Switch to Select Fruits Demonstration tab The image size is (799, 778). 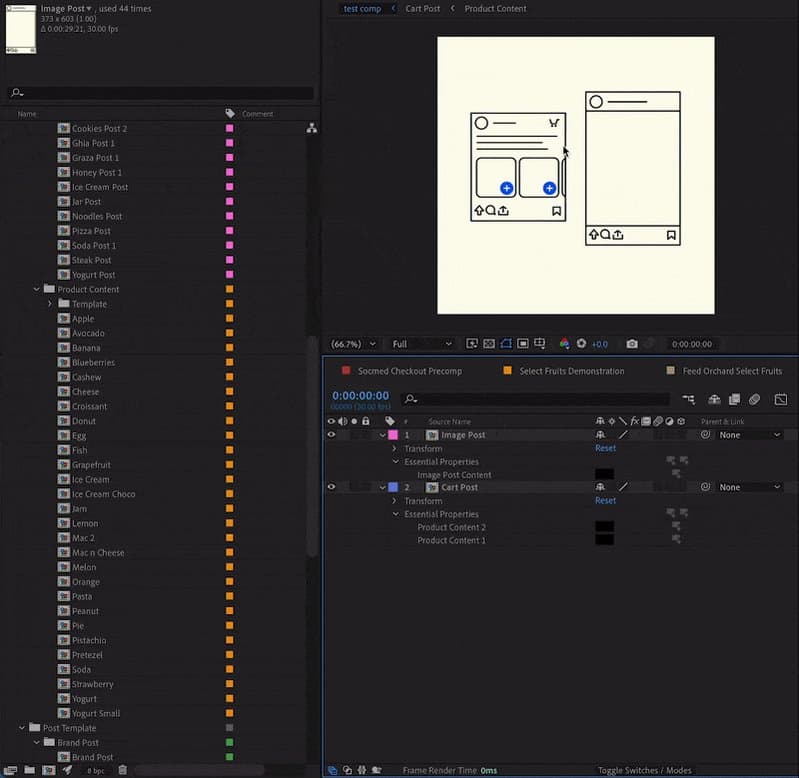(571, 371)
